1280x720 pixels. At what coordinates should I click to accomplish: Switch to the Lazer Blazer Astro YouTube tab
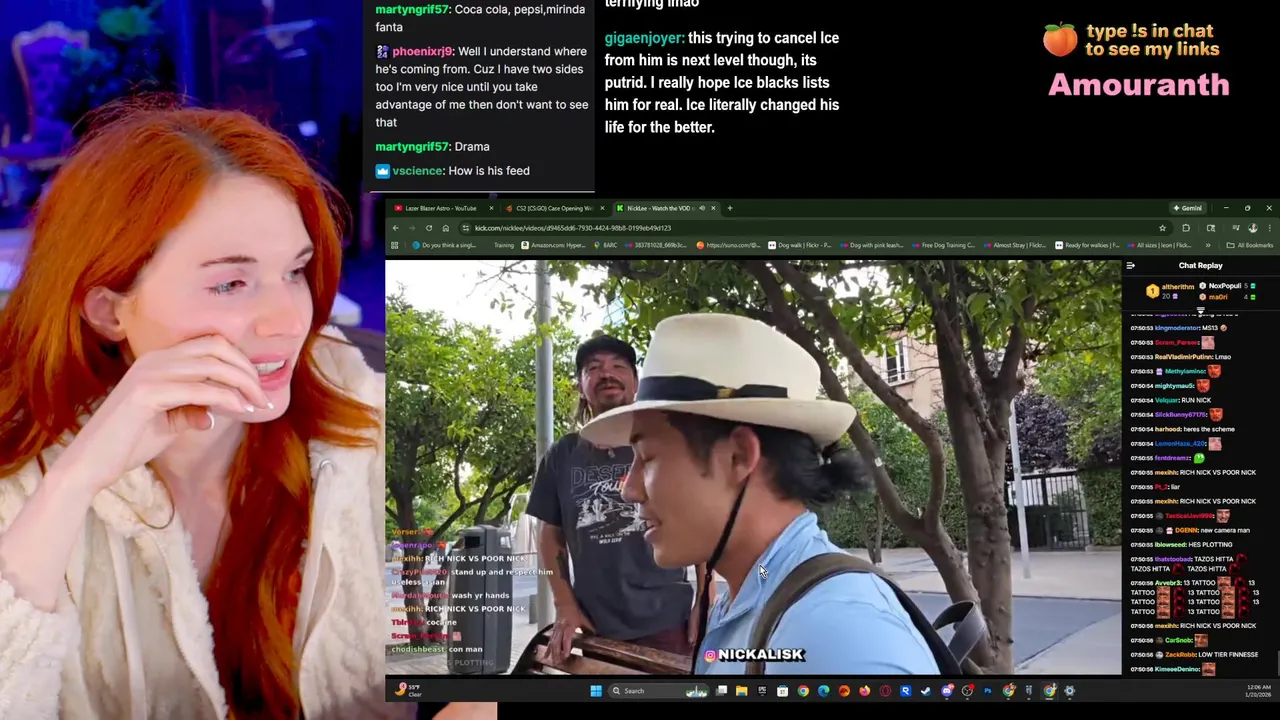441,208
